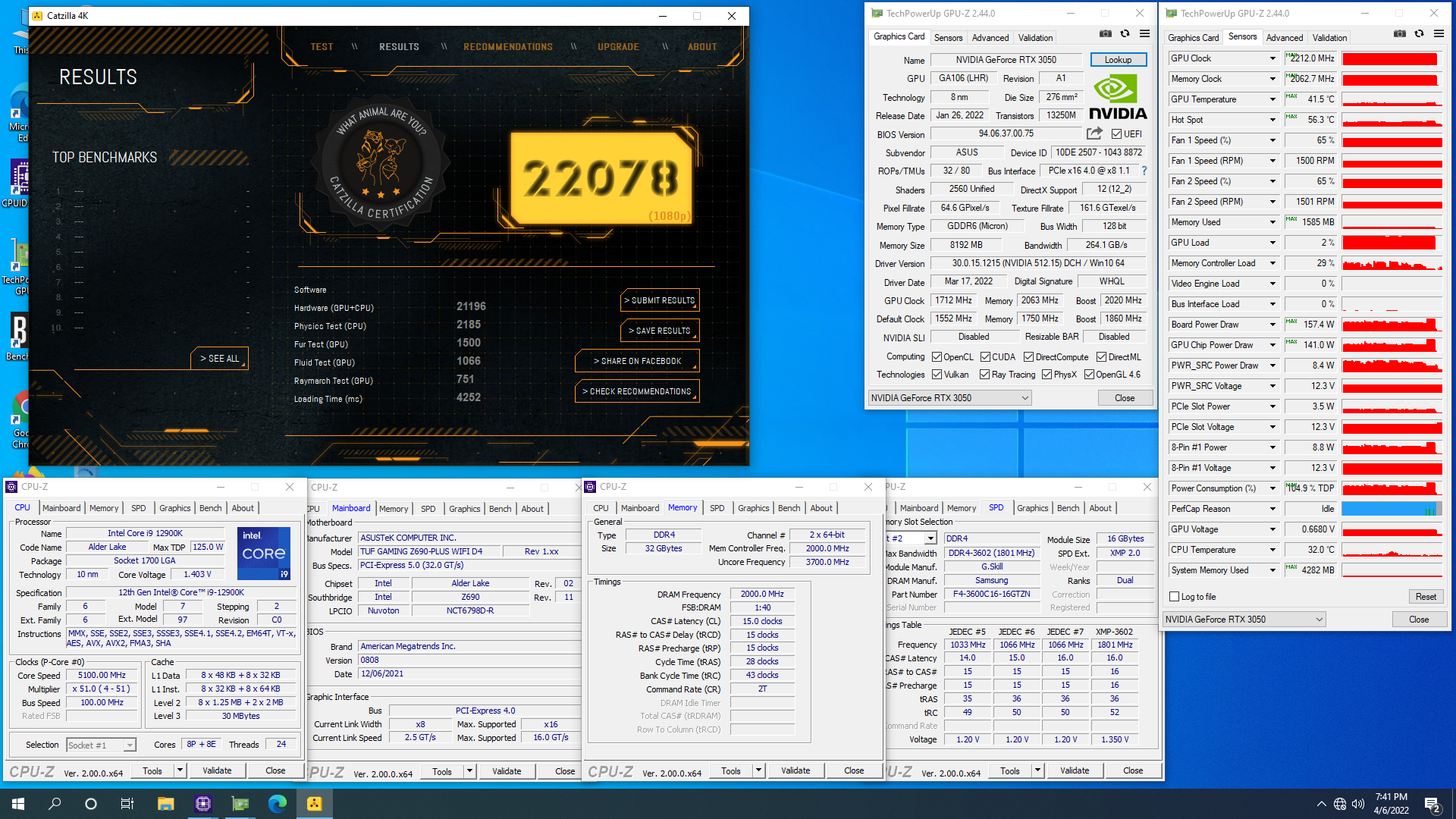
Task: Open the ABOUT tab in Catzilla
Action: click(x=702, y=47)
